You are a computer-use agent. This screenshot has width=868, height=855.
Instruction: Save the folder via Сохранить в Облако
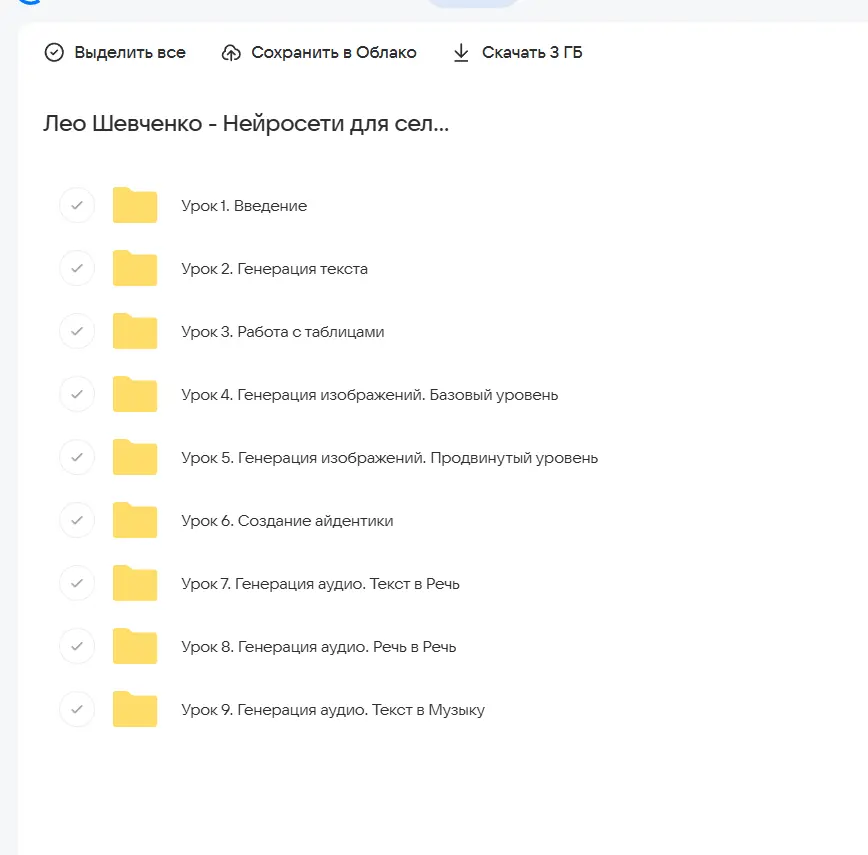click(x=333, y=53)
